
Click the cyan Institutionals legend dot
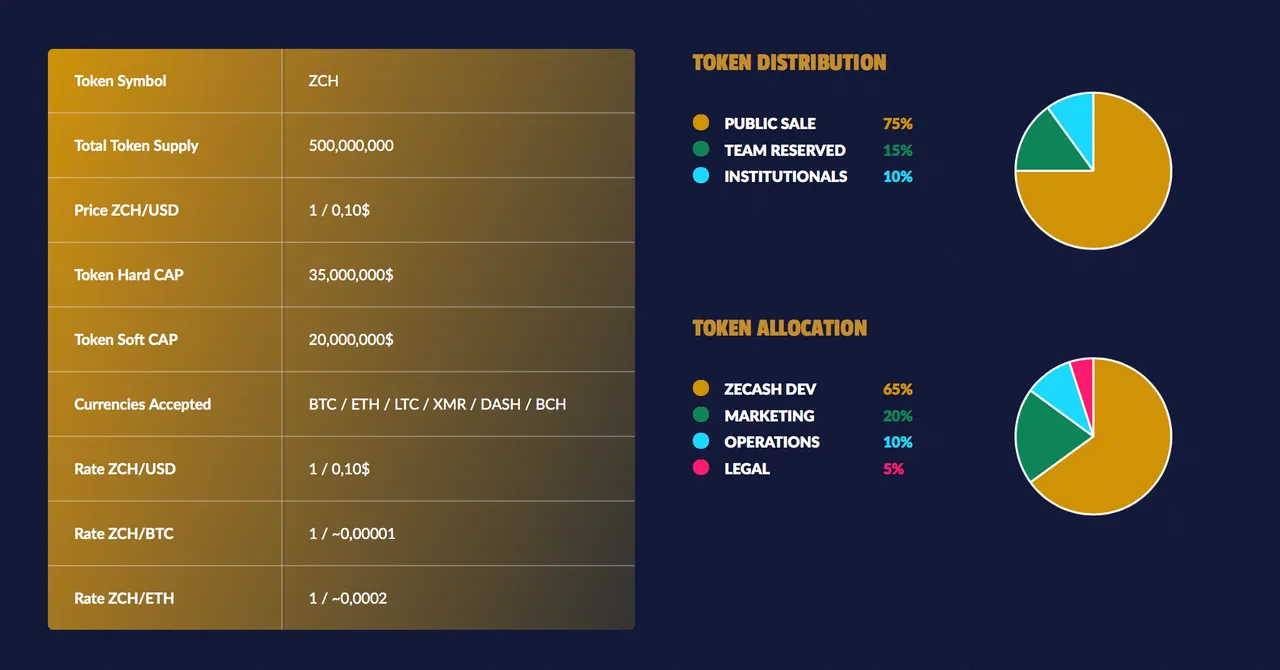coord(701,176)
